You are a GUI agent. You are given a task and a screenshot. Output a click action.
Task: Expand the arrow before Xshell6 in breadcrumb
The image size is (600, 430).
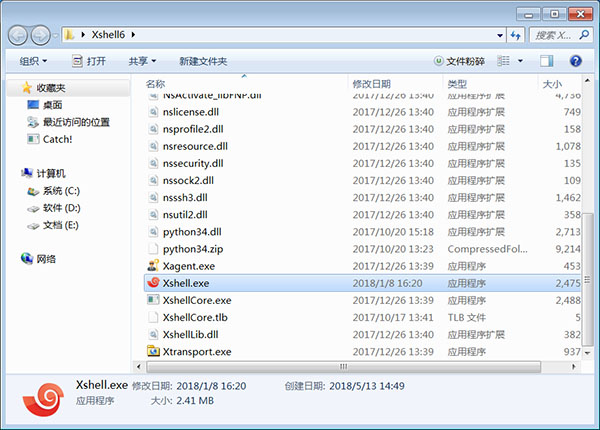click(83, 35)
